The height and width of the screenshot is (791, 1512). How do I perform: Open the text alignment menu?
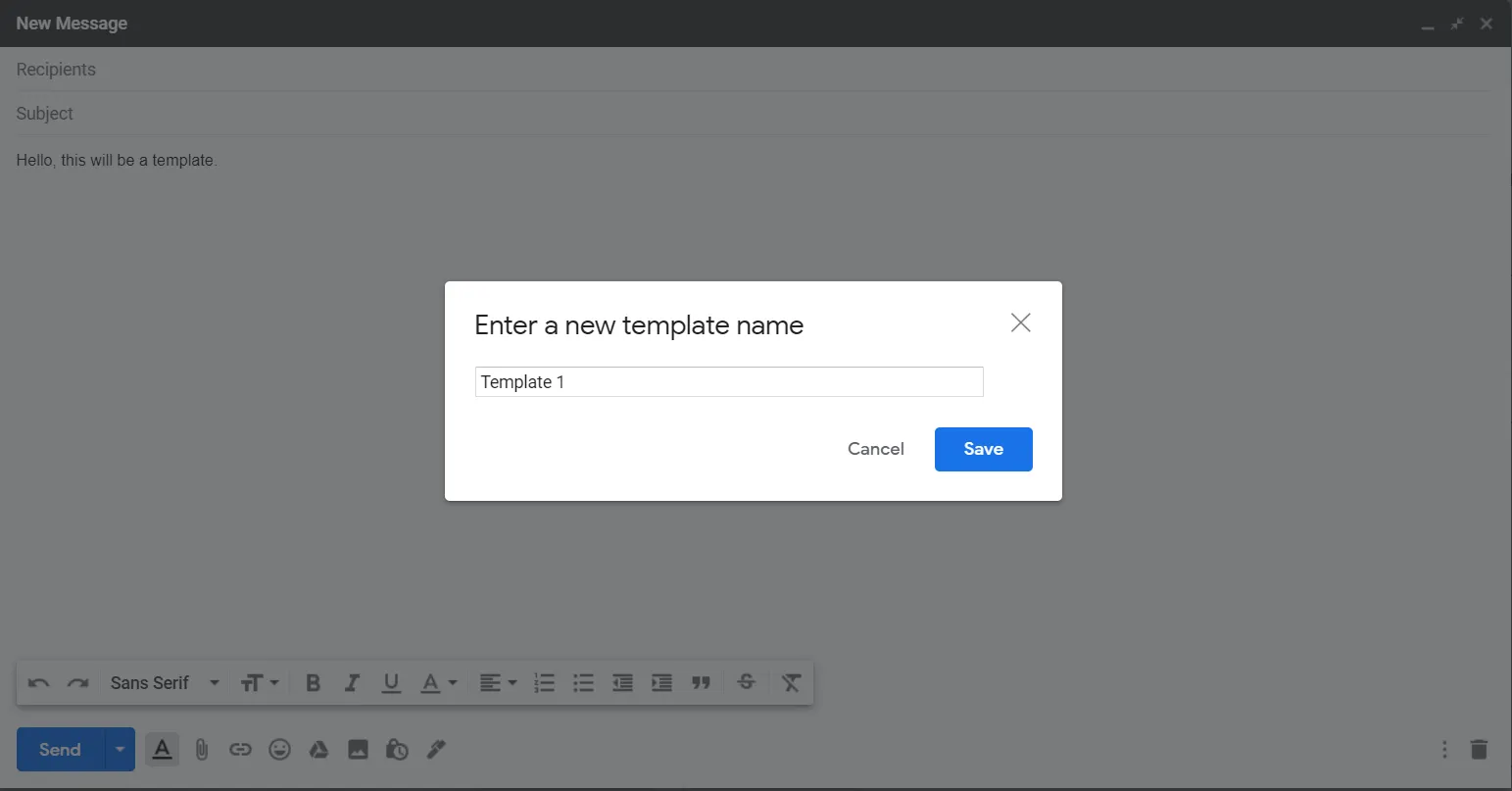pos(497,683)
